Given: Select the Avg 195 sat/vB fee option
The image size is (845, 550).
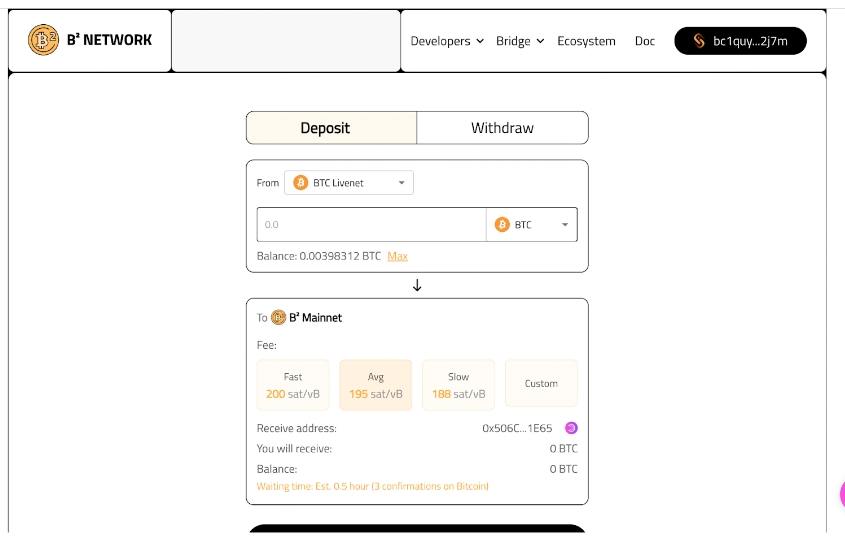Looking at the screenshot, I should [376, 385].
